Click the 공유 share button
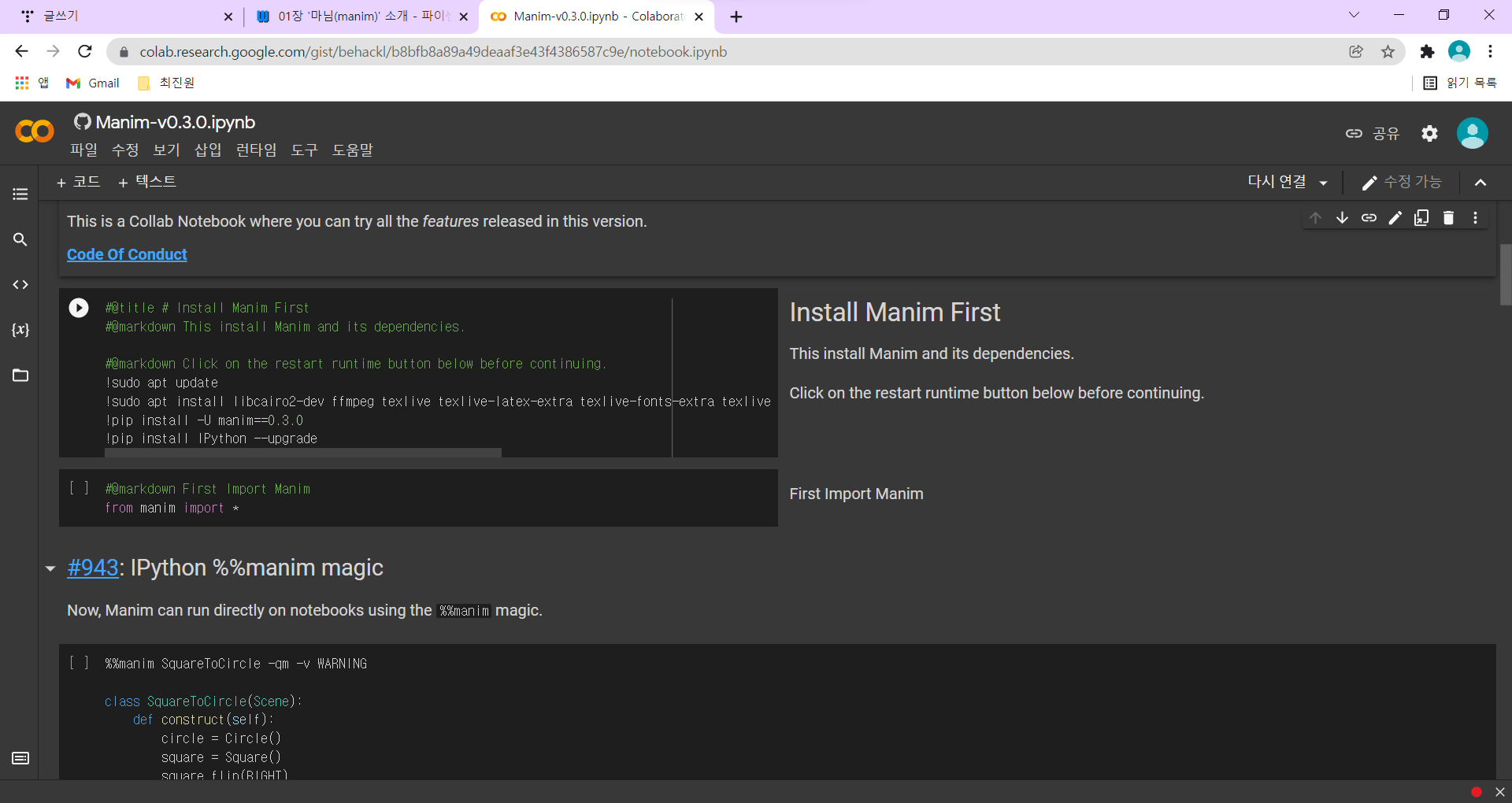 tap(1373, 134)
